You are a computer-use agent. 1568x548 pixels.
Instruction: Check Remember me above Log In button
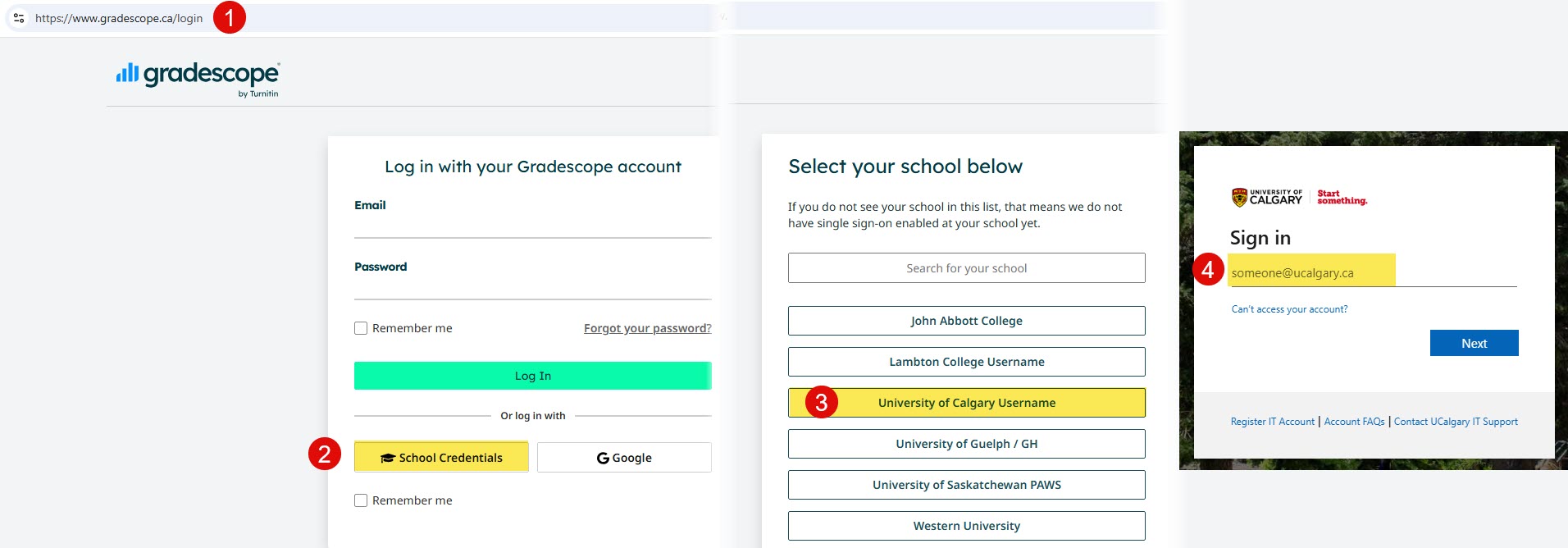[x=361, y=328]
